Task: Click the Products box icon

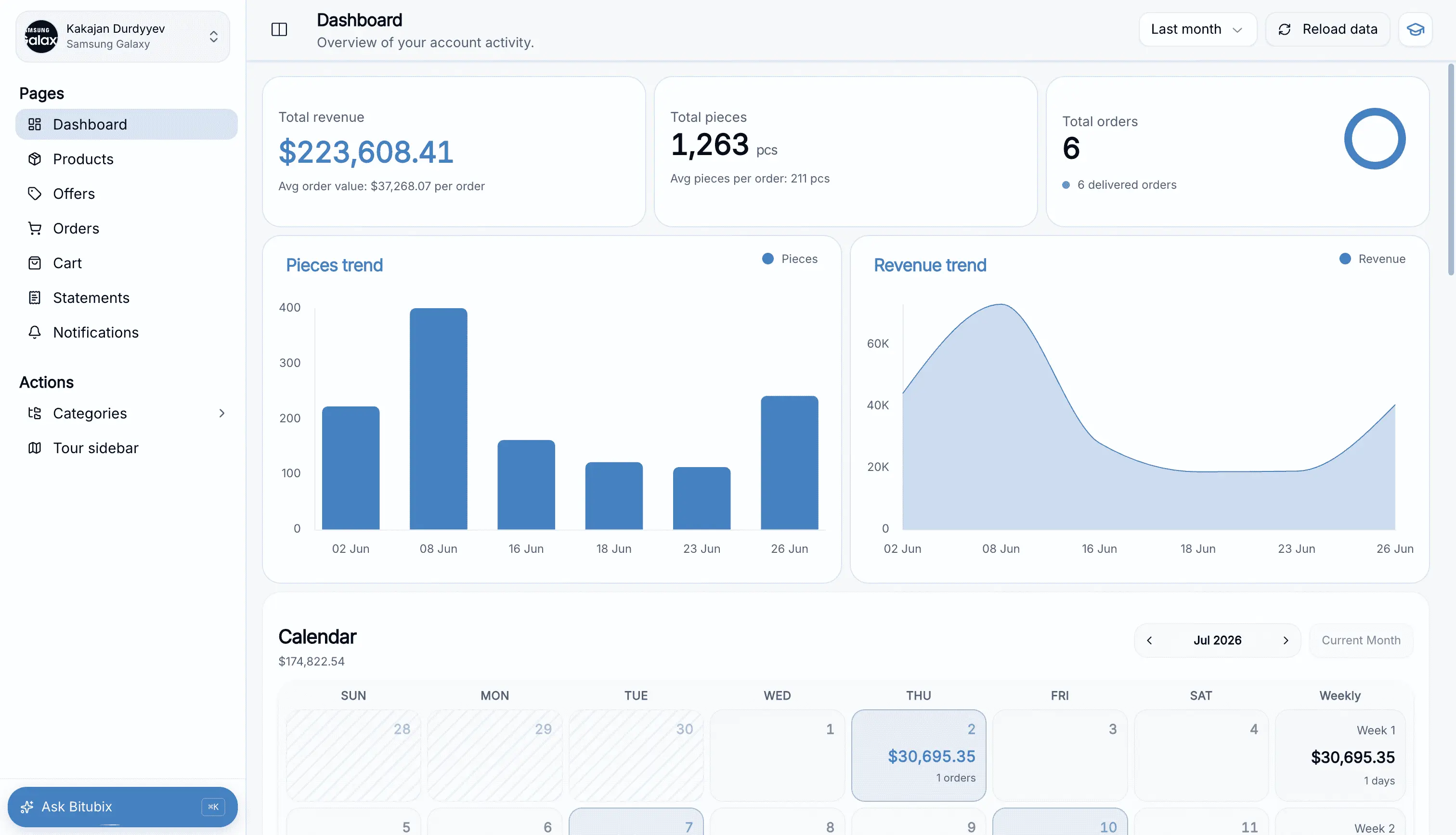Action: [x=34, y=159]
